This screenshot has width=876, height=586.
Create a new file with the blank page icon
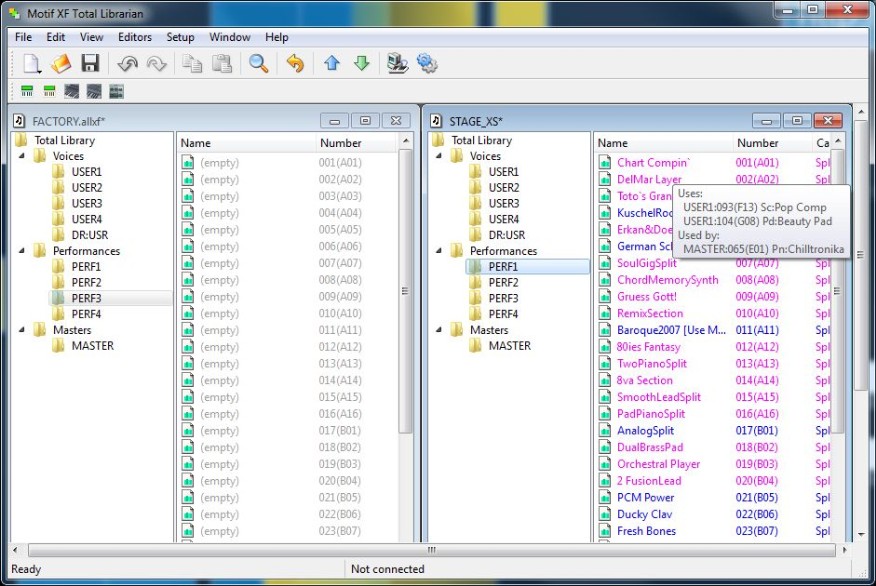[32, 63]
